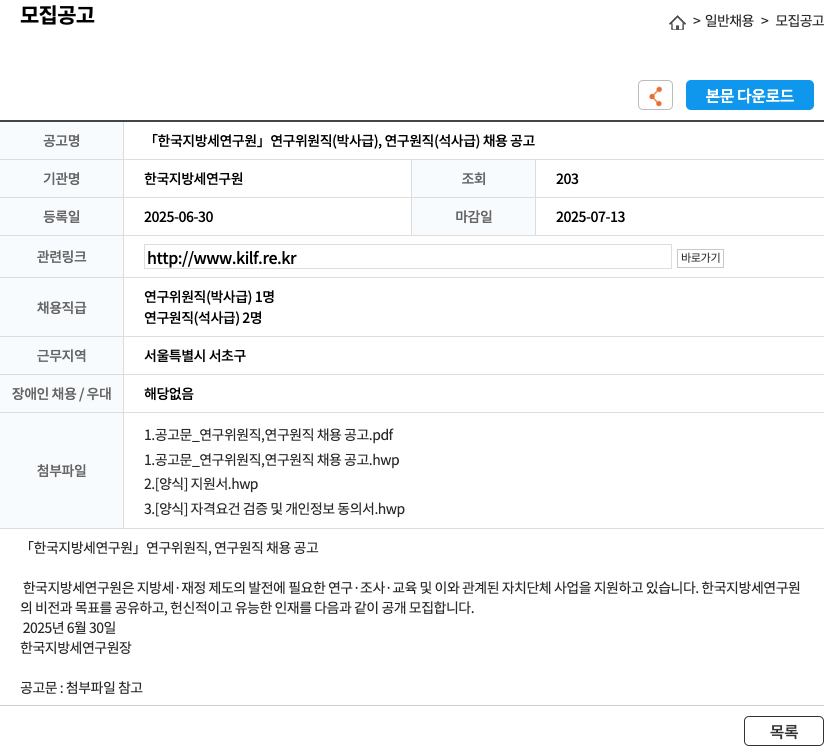
Task: Click the 마감일 column label
Action: [x=473, y=217]
